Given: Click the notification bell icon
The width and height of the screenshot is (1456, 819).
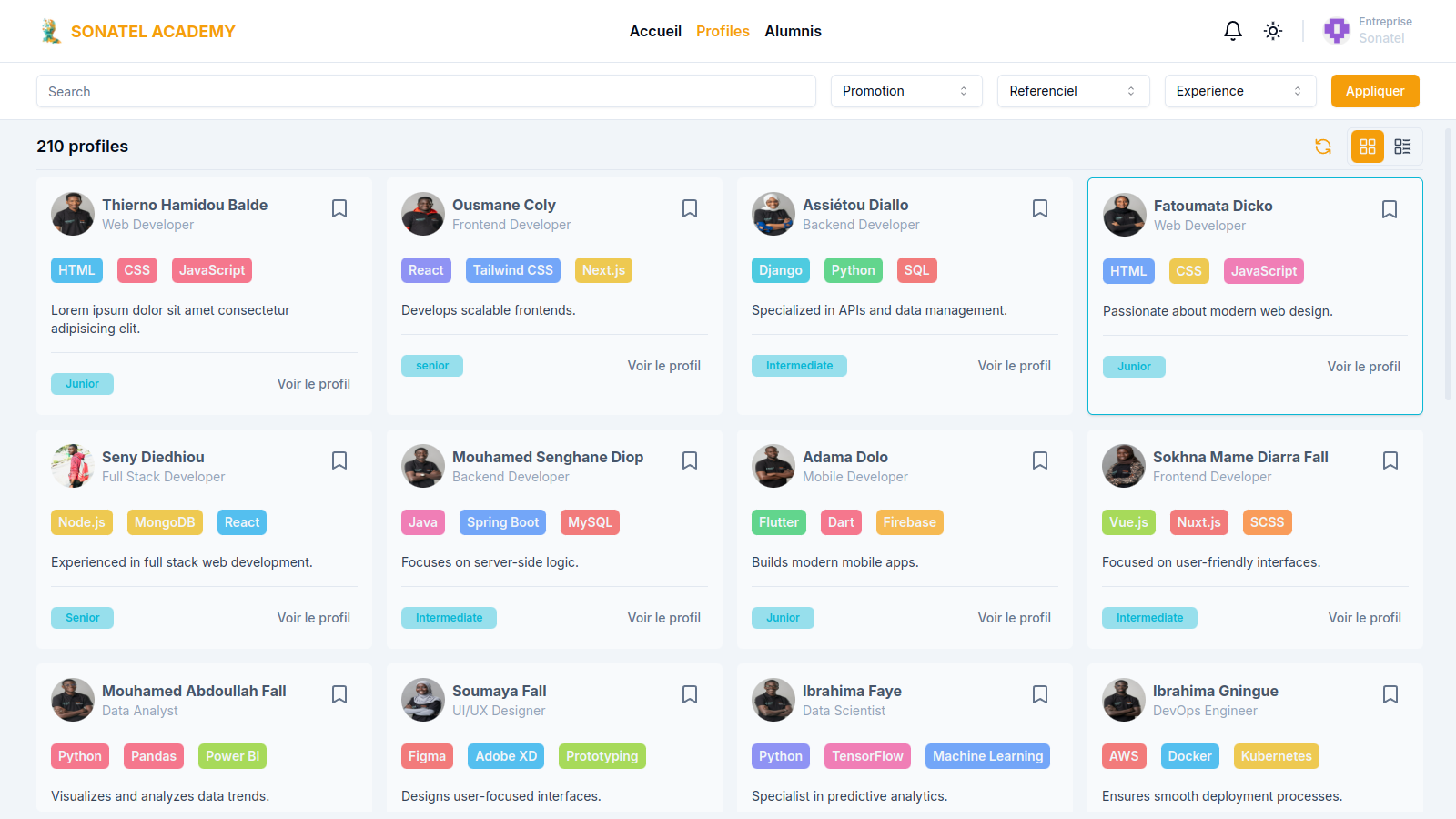Looking at the screenshot, I should coord(1232,30).
